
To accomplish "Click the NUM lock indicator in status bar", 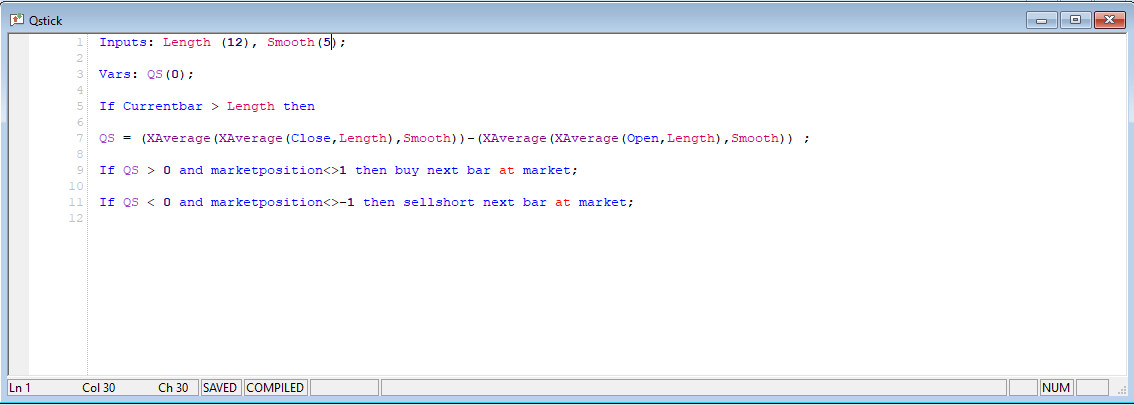I will point(1056,387).
